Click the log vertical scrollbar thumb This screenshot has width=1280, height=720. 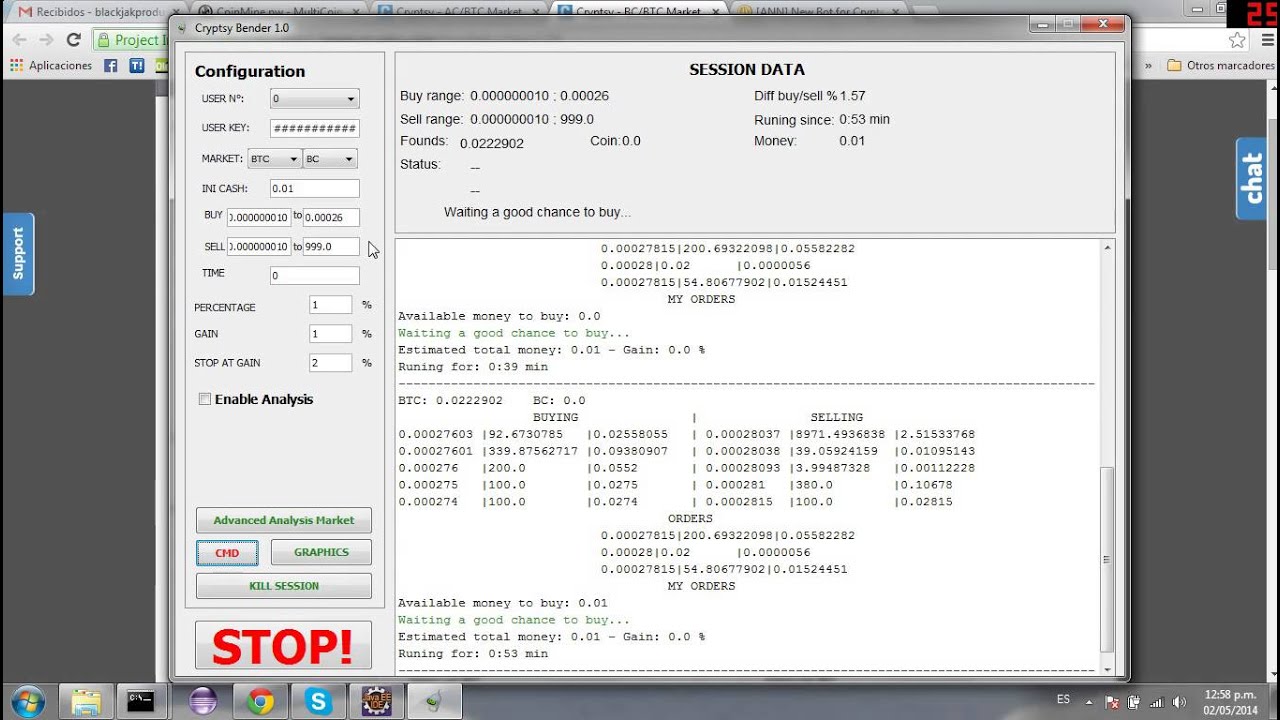[x=1106, y=560]
